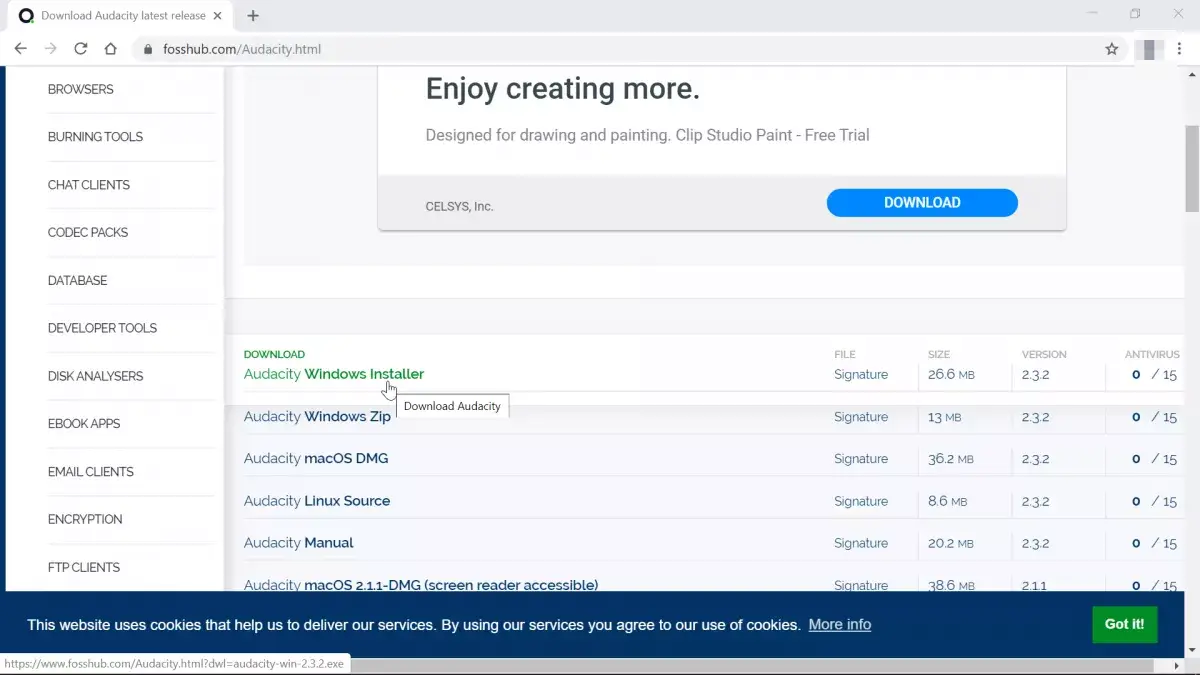Click the VERSION column header
The height and width of the screenshot is (675, 1200).
(1044, 354)
